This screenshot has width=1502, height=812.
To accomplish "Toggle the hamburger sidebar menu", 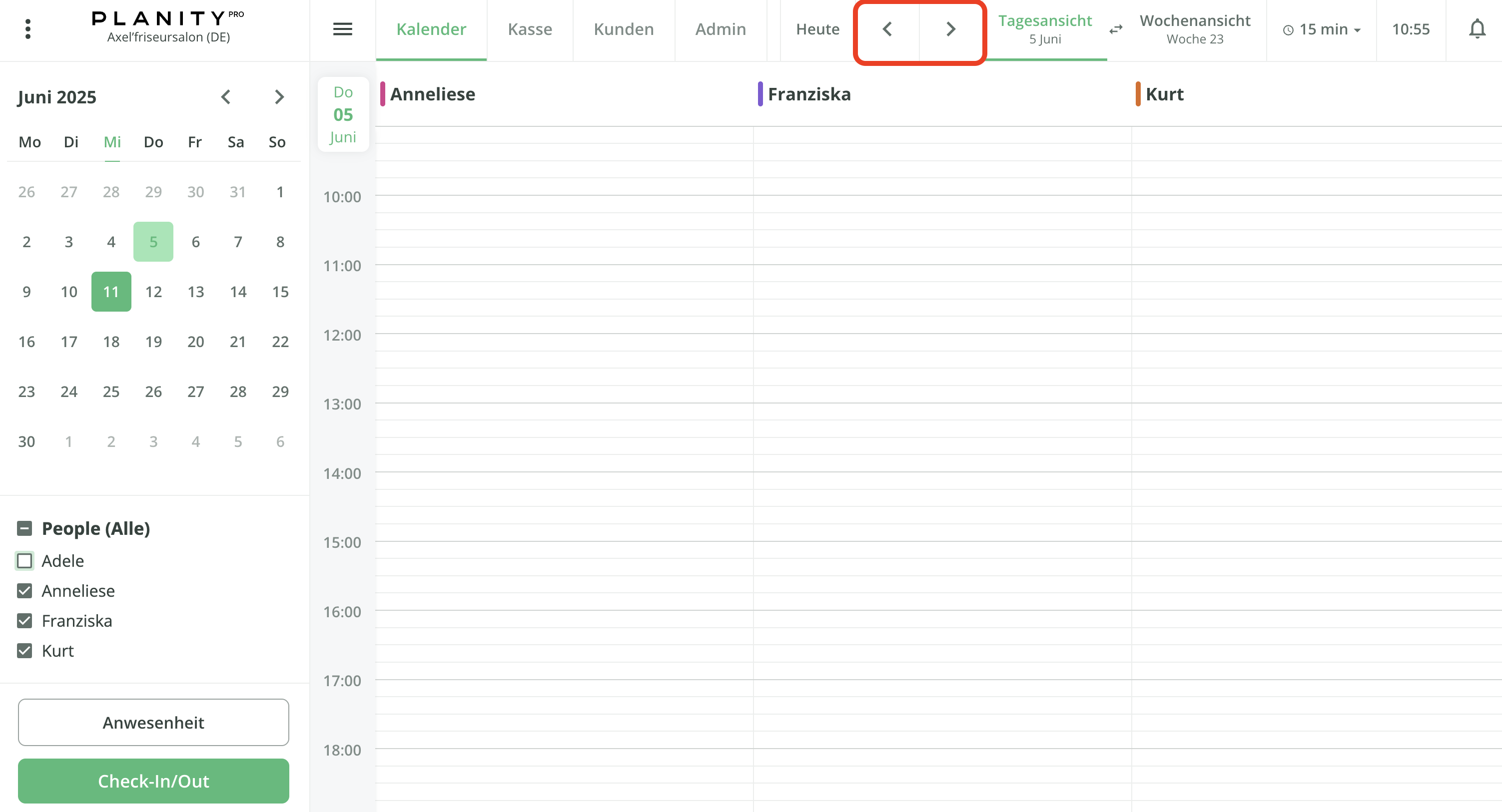I will (x=342, y=29).
